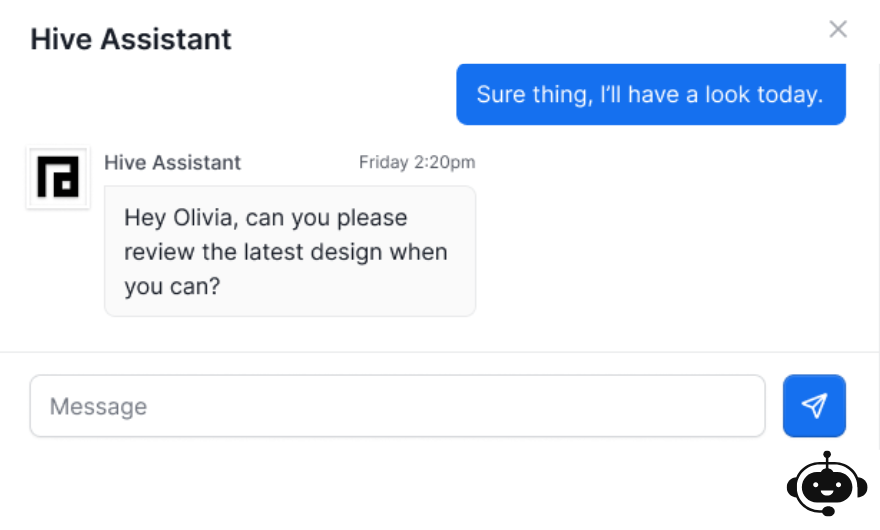Click the paper plane icon inside blue button

tap(814, 405)
